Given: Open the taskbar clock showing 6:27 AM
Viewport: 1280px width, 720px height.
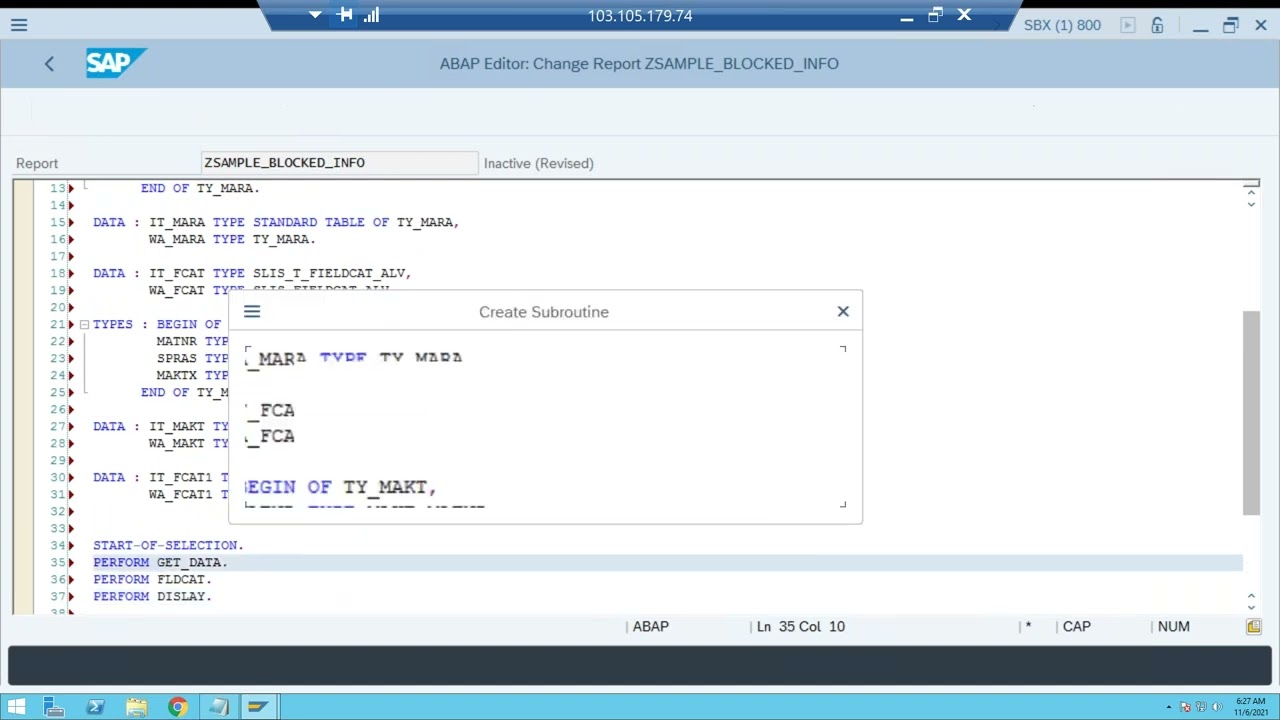Looking at the screenshot, I should tap(1251, 707).
